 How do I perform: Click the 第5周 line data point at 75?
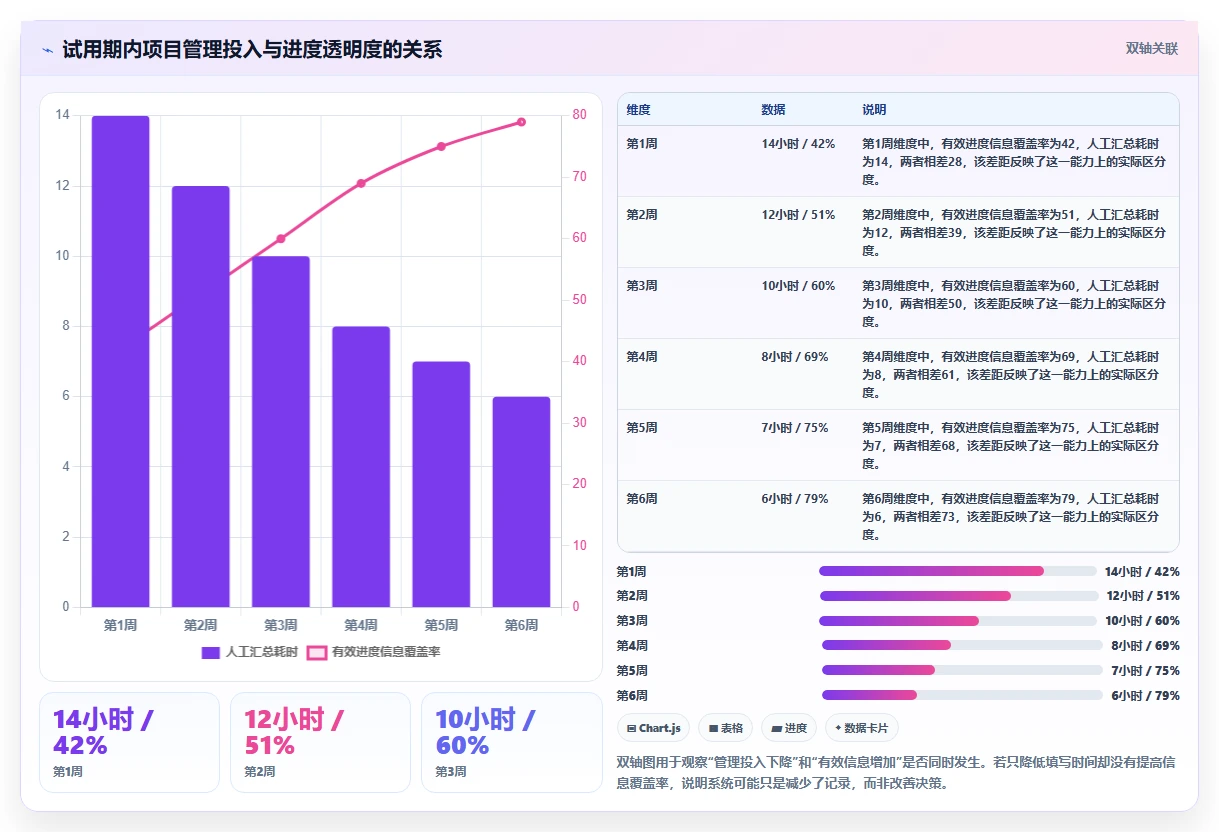coord(441,146)
